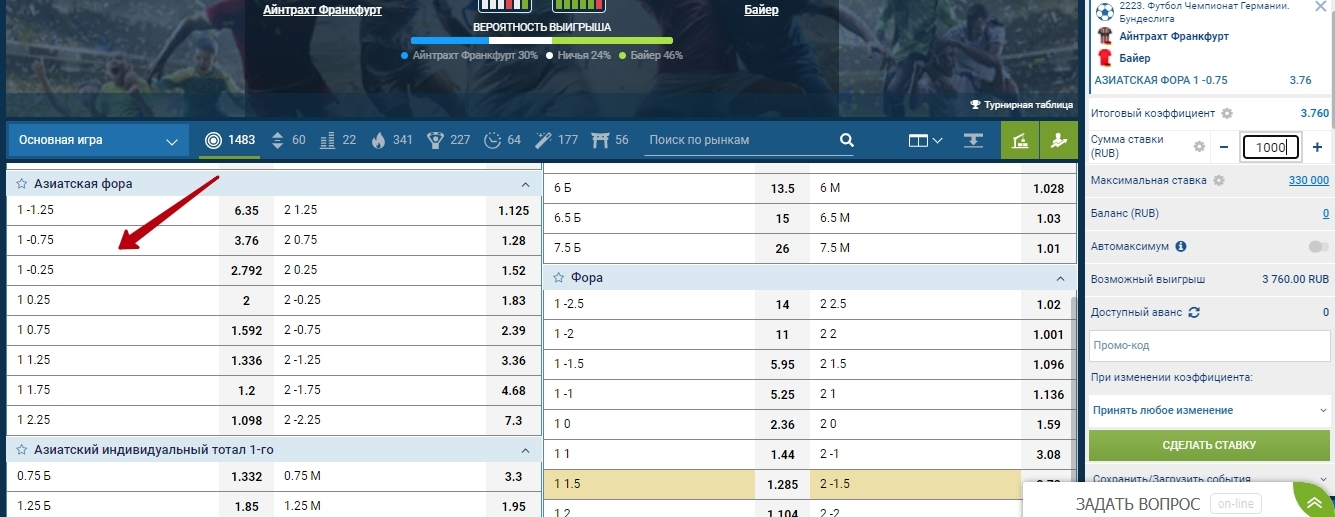Select the 1483 all markets tab

click(x=230, y=140)
